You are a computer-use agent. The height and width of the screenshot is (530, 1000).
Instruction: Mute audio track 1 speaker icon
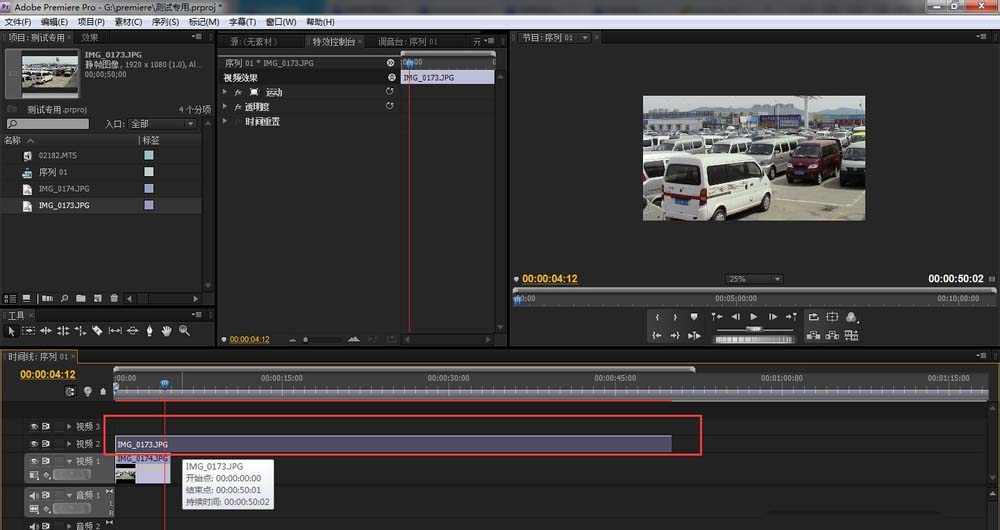tap(34, 495)
